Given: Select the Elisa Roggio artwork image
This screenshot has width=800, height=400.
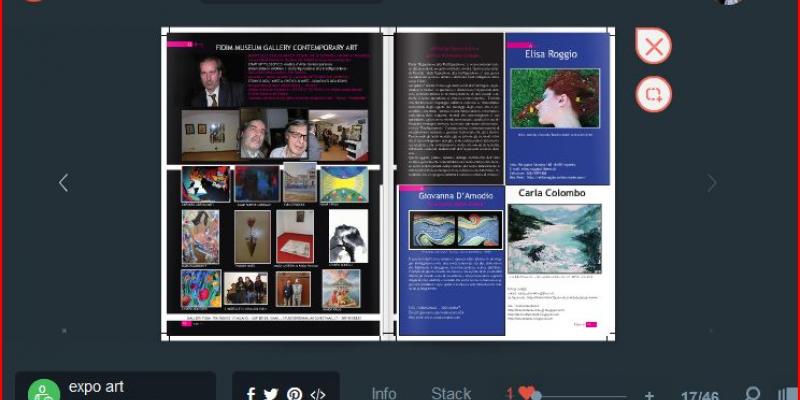Looking at the screenshot, I should (555, 97).
